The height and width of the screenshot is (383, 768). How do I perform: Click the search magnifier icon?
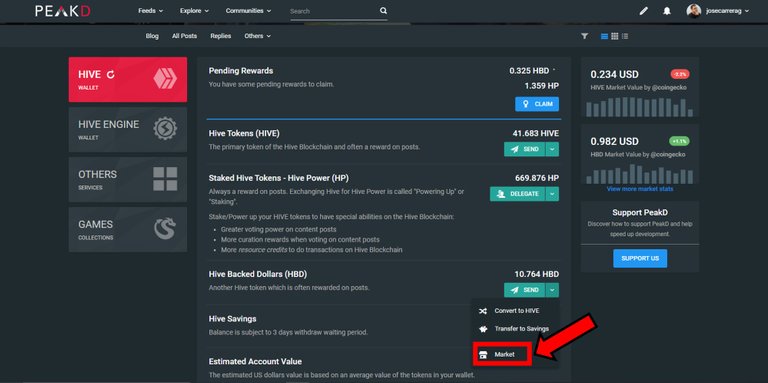tap(383, 10)
